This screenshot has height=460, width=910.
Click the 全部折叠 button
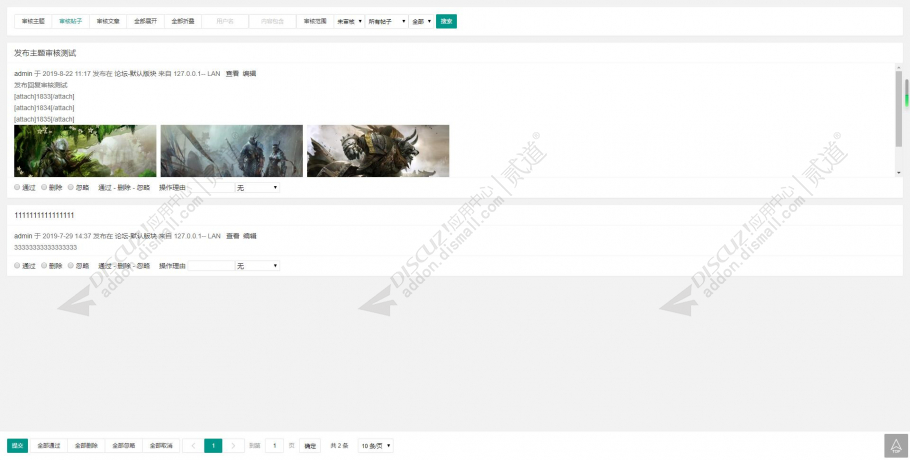pyautogui.click(x=183, y=21)
